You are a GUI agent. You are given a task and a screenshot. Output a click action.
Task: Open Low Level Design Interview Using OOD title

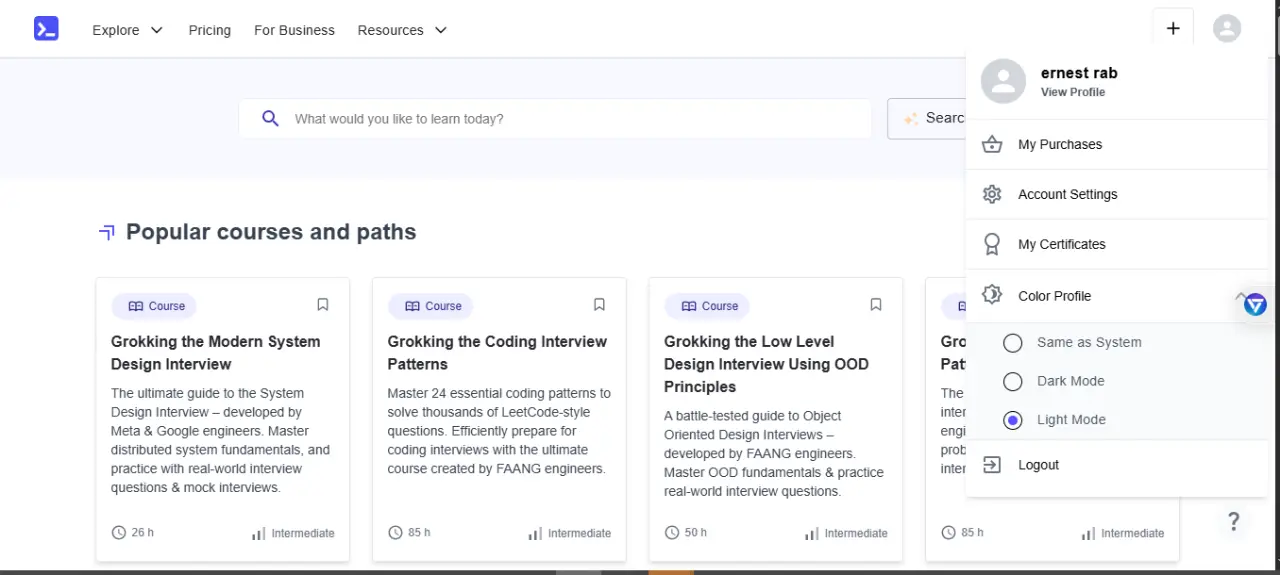click(x=766, y=364)
